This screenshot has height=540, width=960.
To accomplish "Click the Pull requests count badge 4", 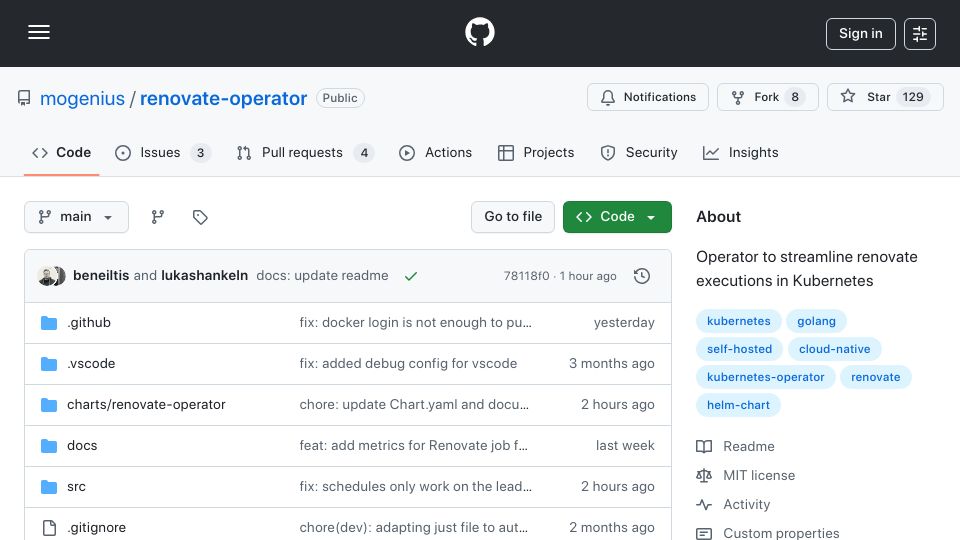I will 364,153.
